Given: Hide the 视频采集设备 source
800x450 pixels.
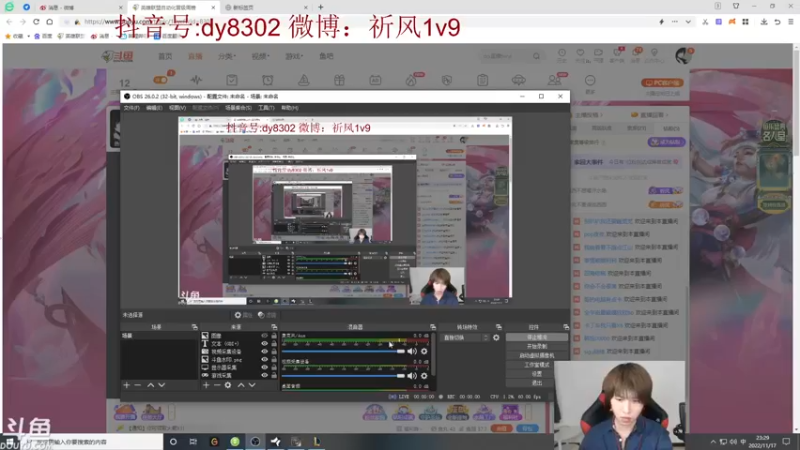Looking at the screenshot, I should point(264,352).
